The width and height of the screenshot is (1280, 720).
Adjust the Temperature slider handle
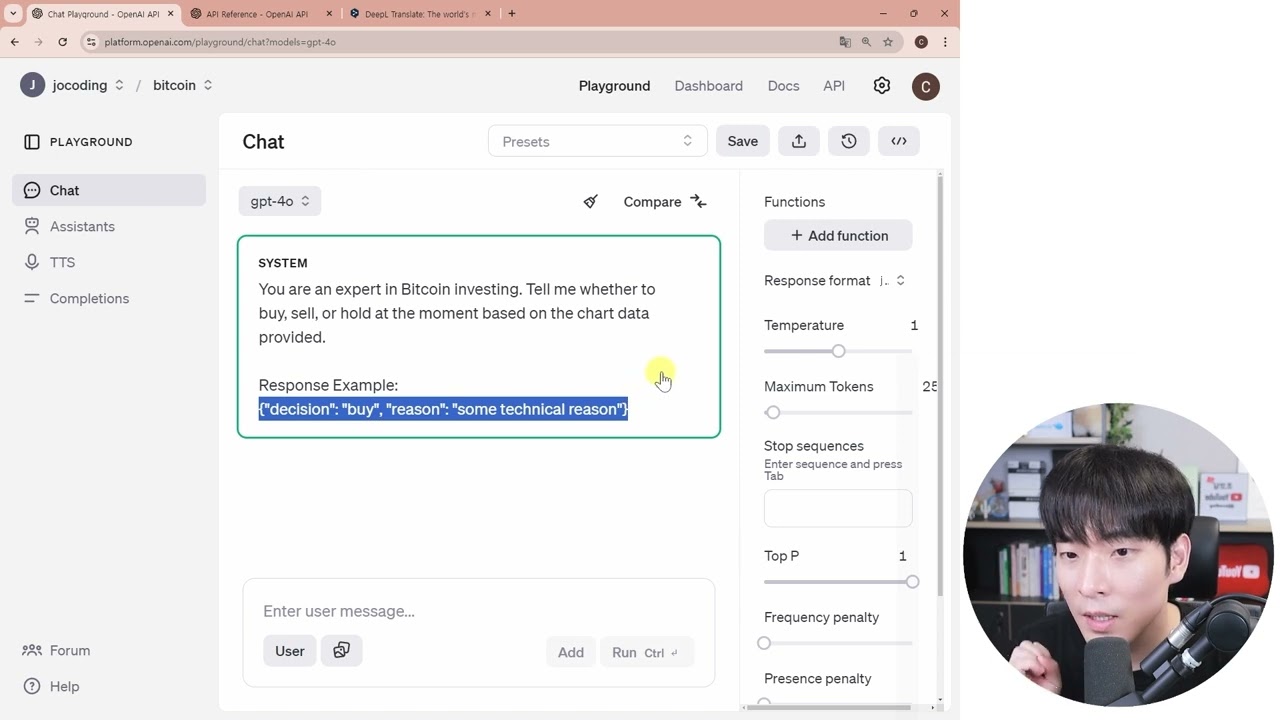pyautogui.click(x=839, y=351)
